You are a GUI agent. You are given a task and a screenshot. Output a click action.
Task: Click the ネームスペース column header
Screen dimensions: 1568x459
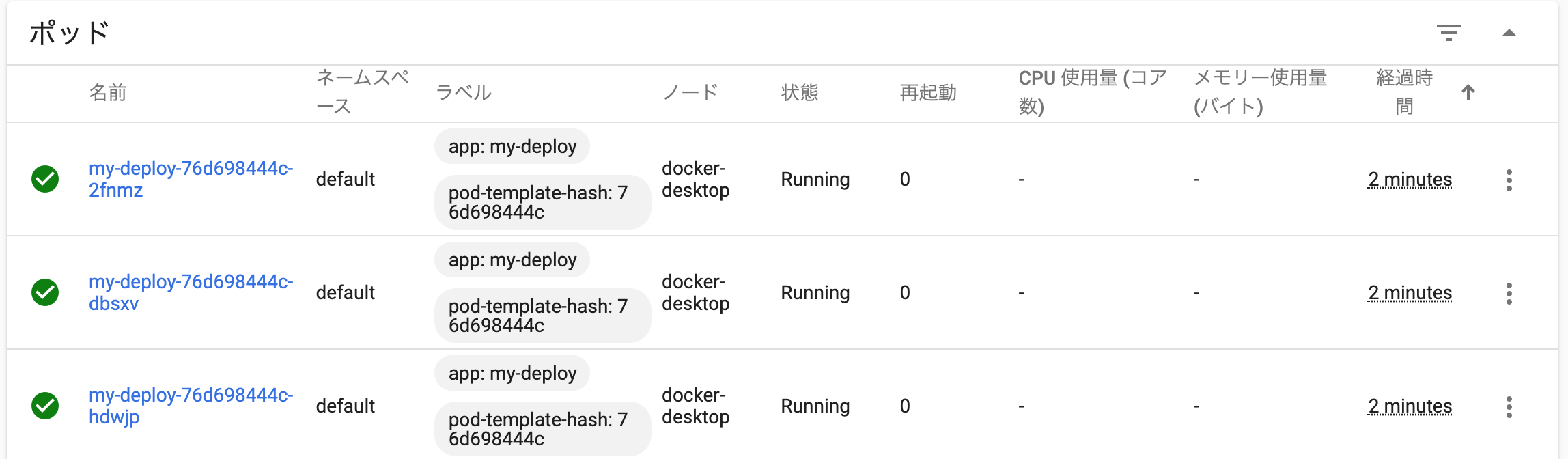pyautogui.click(x=363, y=92)
